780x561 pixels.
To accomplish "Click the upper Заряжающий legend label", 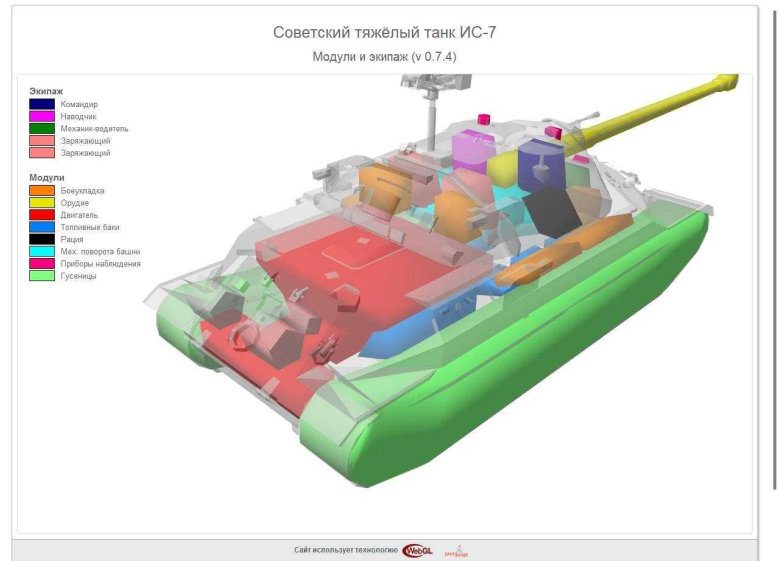I will tap(85, 141).
